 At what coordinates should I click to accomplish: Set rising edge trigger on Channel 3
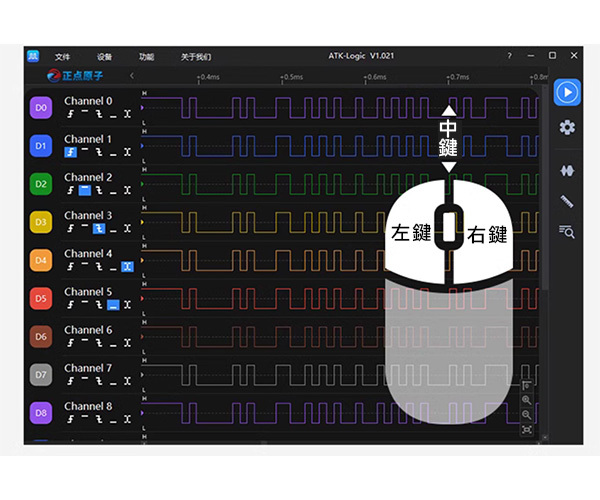click(x=70, y=228)
